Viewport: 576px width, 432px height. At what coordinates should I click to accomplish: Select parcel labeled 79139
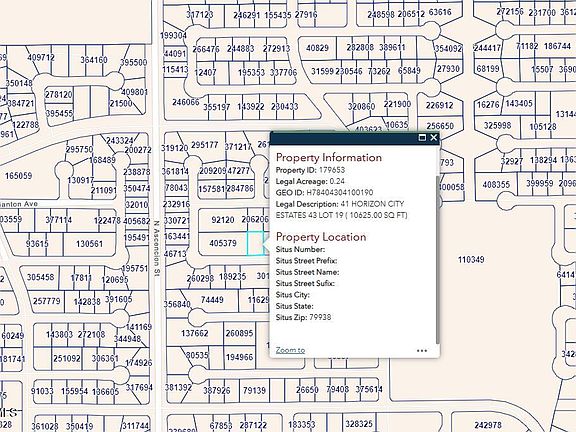[x=254, y=390]
